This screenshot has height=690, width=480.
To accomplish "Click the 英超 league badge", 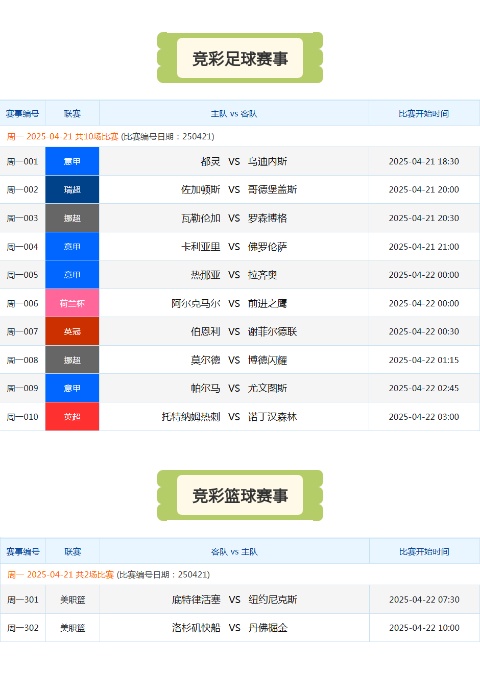I will (x=72, y=417).
